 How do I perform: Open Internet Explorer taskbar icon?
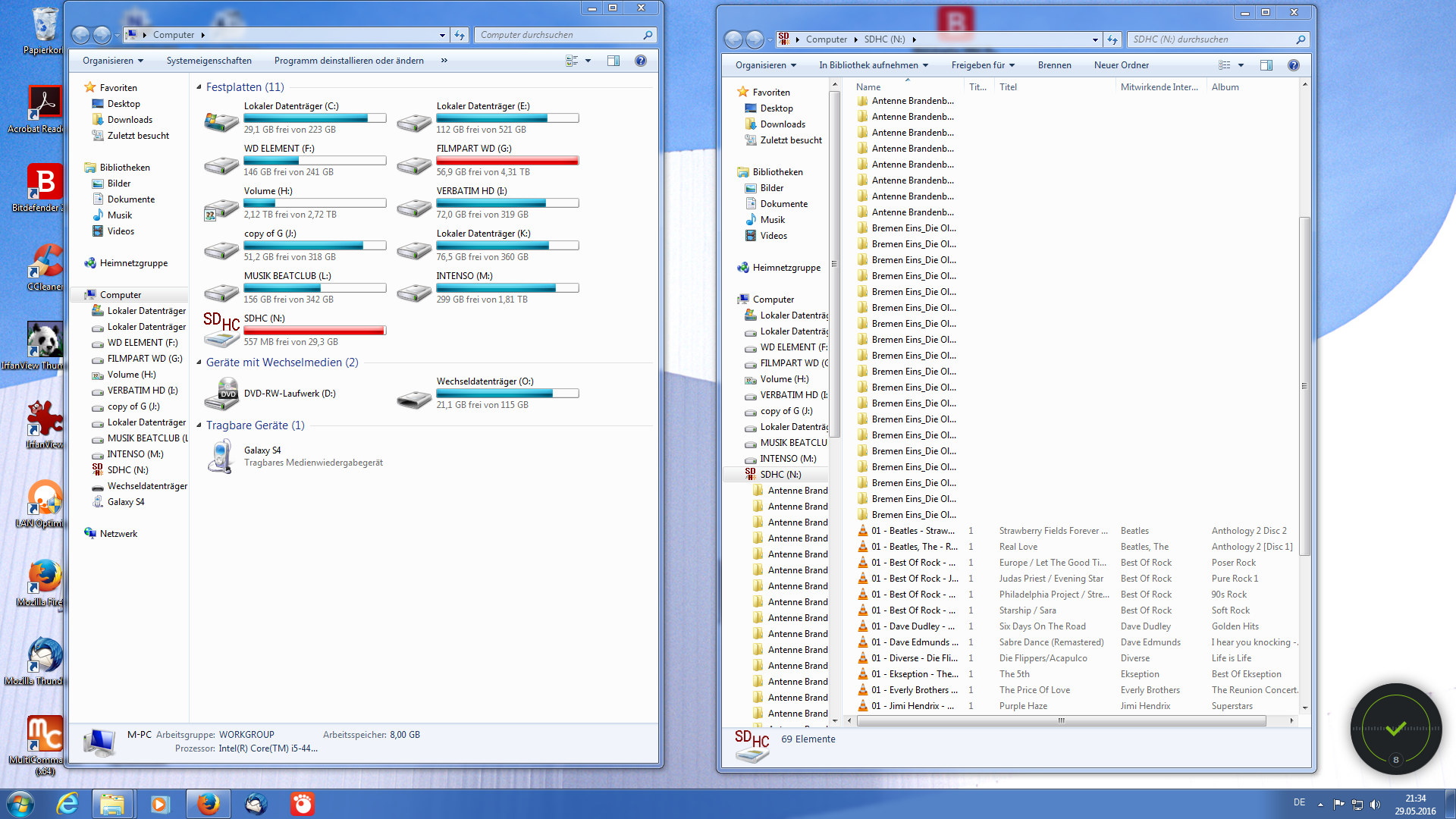click(x=67, y=804)
